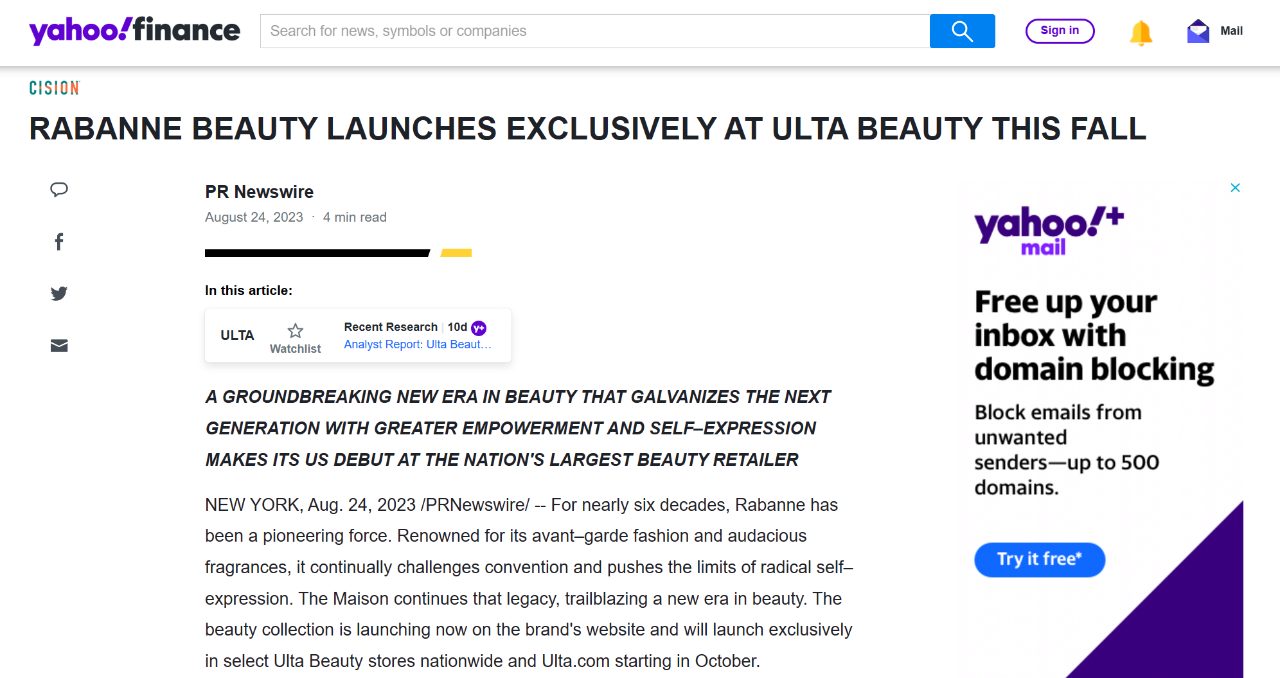Click the 'A GROUNDBREAKING NEW ERA' italic subheading

pyautogui.click(x=518, y=428)
